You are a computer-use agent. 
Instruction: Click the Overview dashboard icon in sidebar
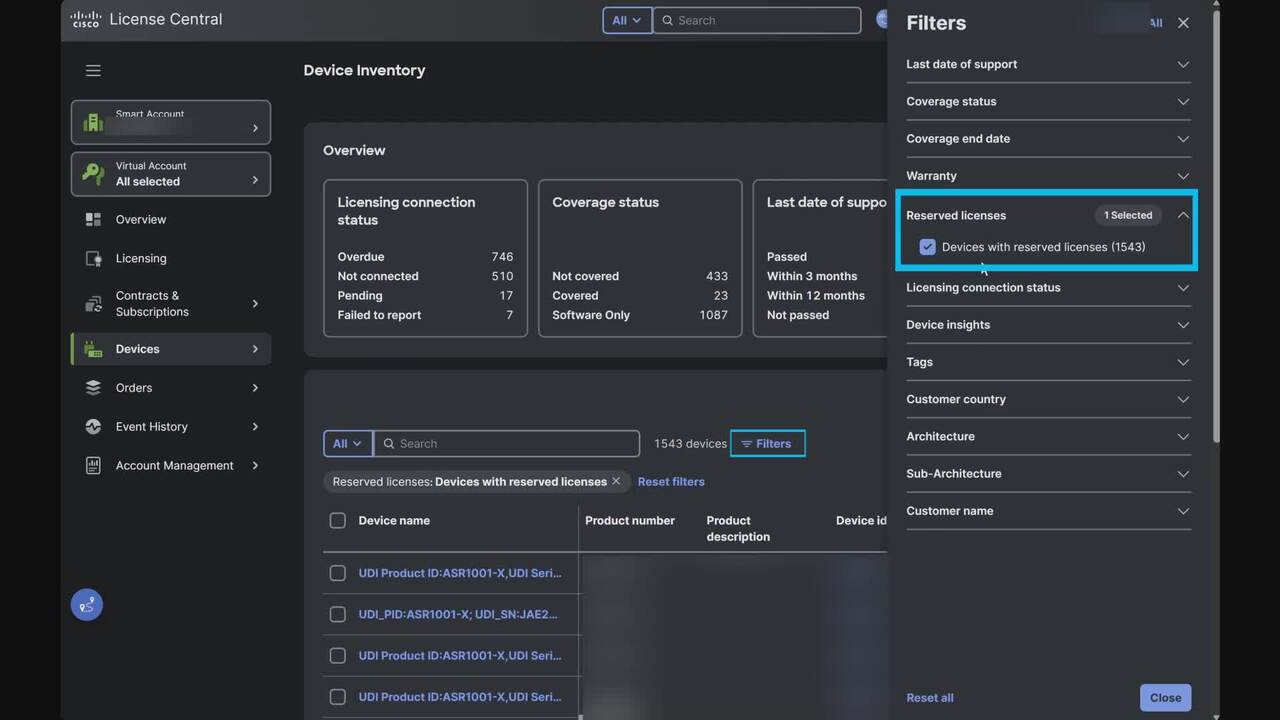coord(94,220)
